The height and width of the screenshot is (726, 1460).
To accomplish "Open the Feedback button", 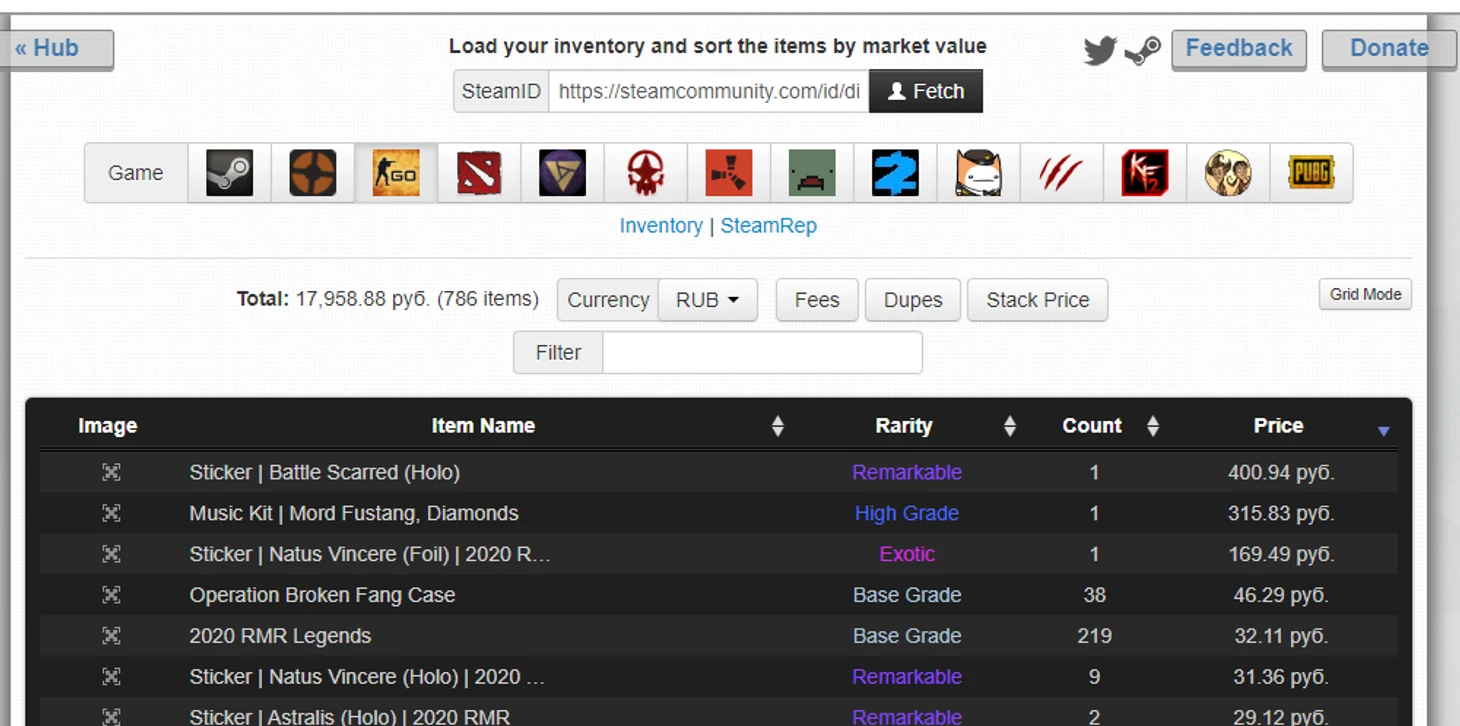I will pos(1239,48).
